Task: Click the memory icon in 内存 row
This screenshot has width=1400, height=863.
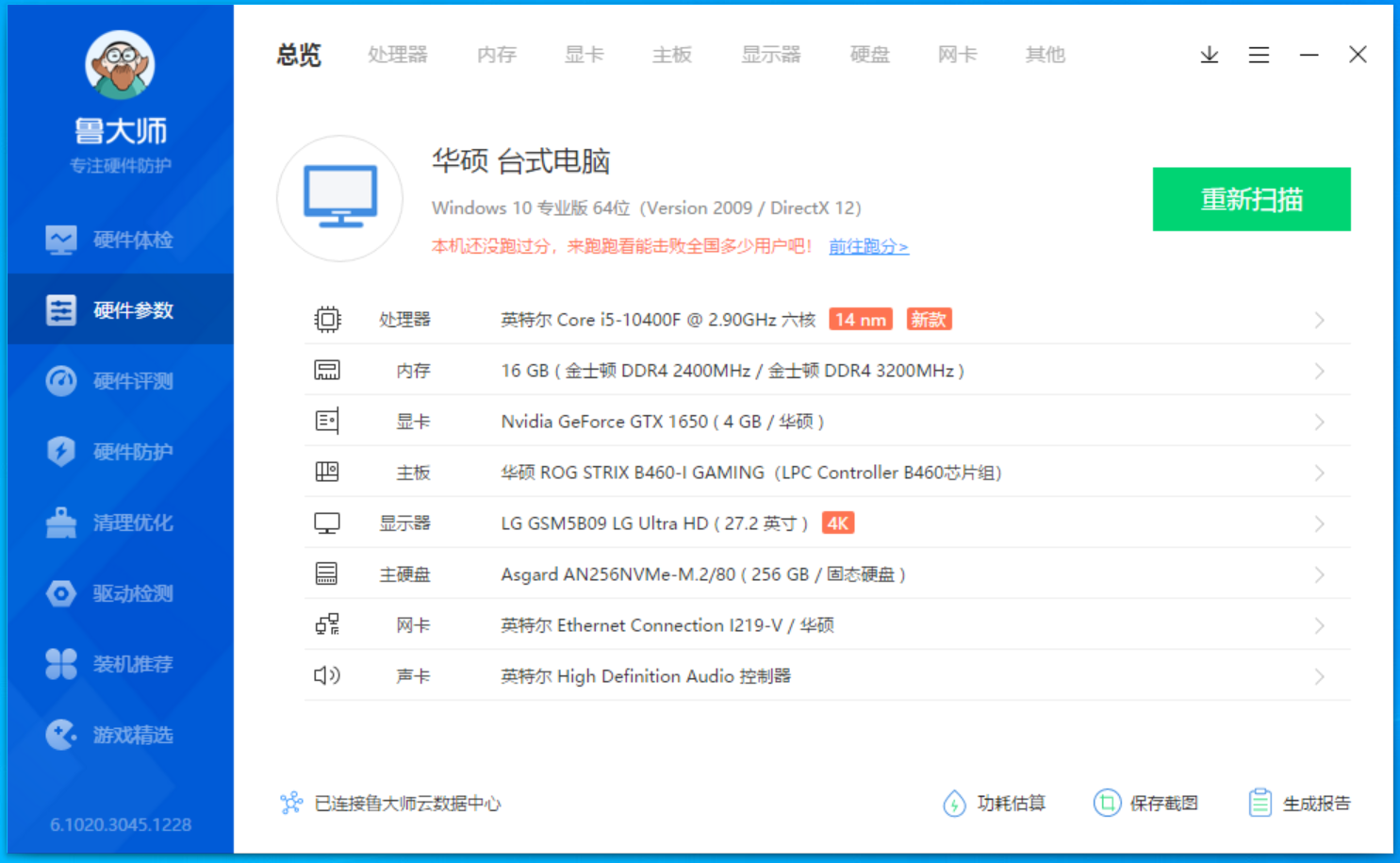Action: [x=327, y=371]
